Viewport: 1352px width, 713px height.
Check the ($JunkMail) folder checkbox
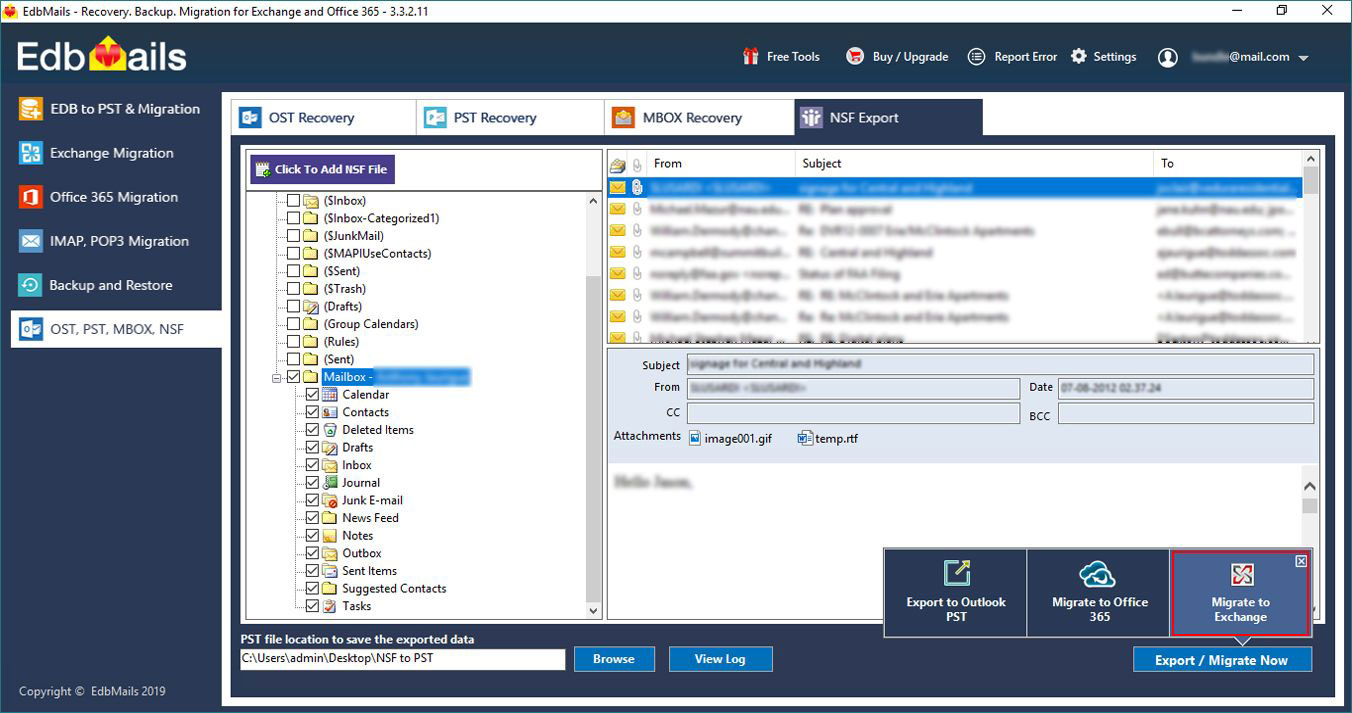[293, 236]
